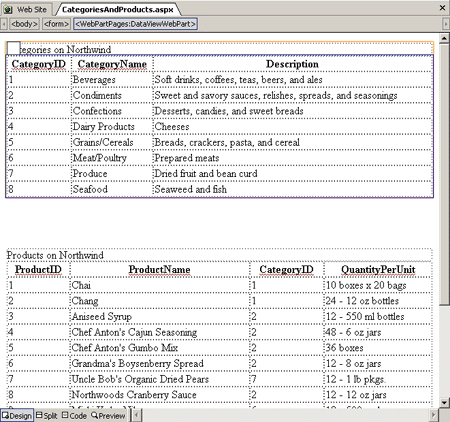Click the 'Sweet and savory sauces' description
The width and height of the screenshot is (450, 422).
coord(293,95)
